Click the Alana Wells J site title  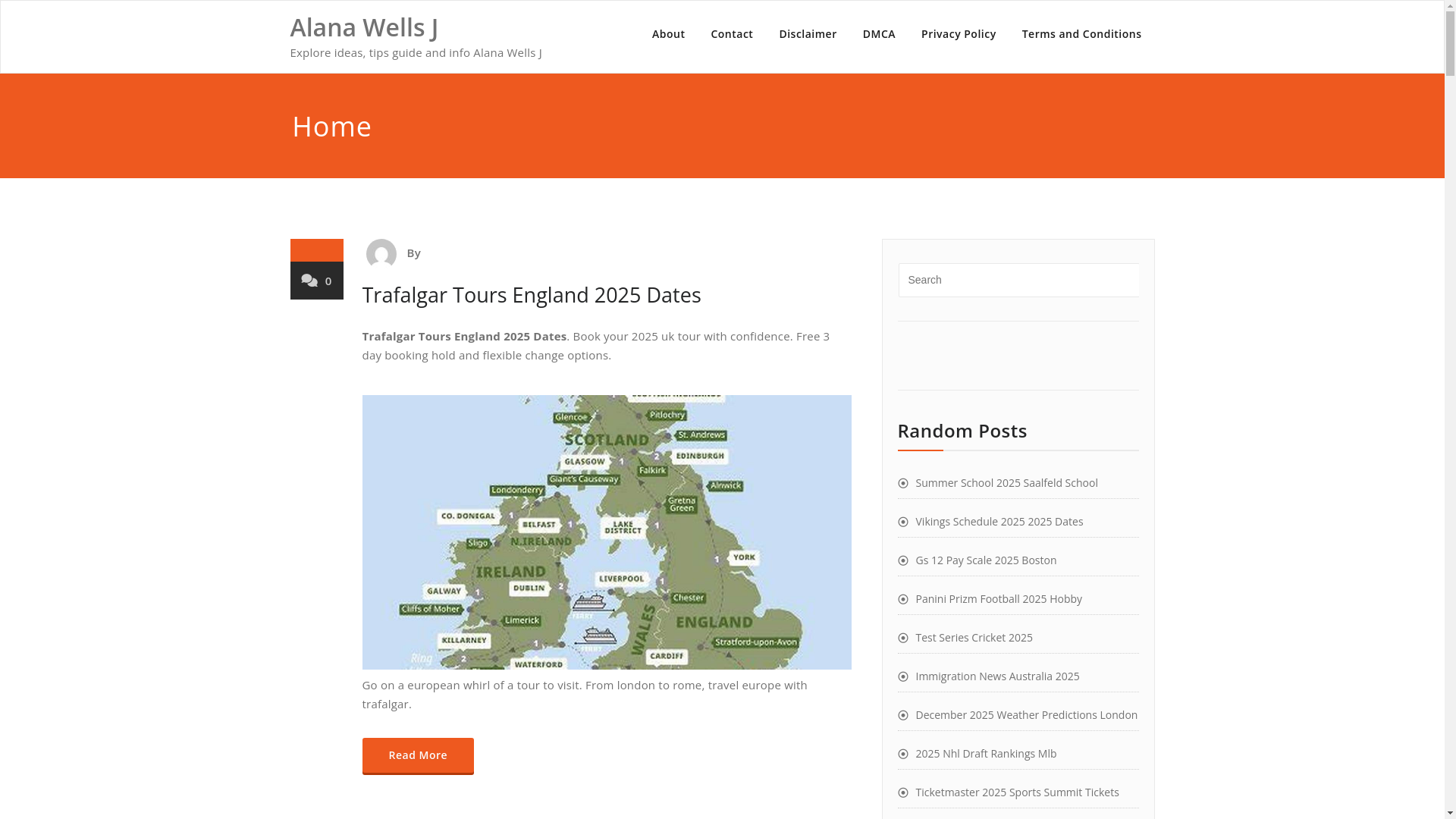[364, 27]
